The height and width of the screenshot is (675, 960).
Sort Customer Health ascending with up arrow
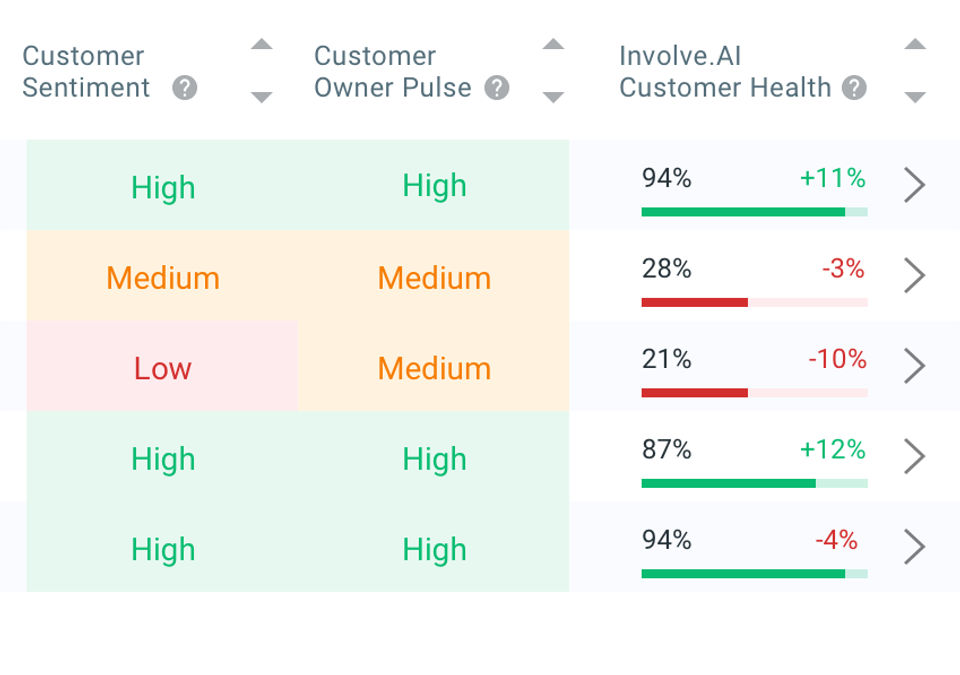point(914,45)
